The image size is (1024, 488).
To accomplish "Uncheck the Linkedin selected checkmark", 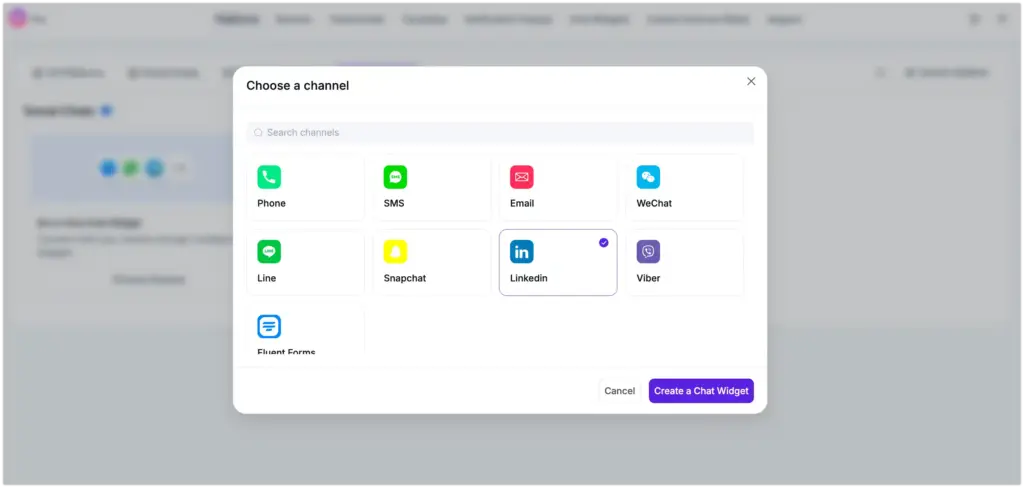I will tap(603, 242).
